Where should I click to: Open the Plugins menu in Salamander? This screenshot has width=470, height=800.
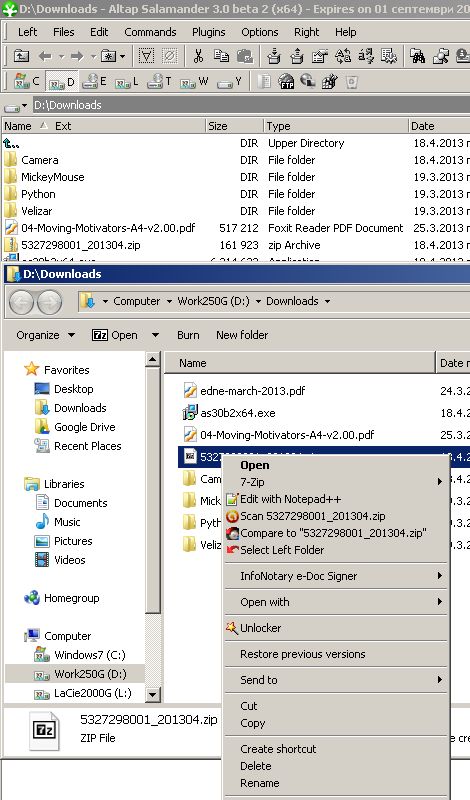tap(209, 32)
